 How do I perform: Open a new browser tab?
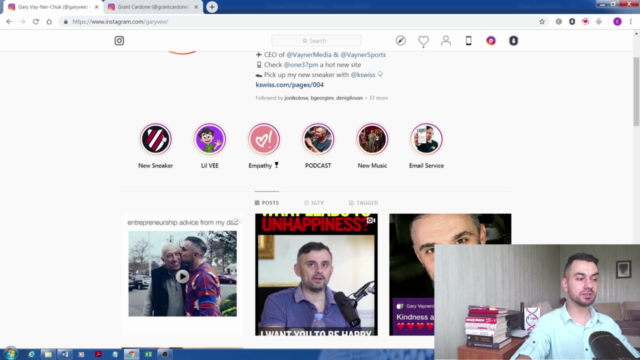[x=212, y=7]
